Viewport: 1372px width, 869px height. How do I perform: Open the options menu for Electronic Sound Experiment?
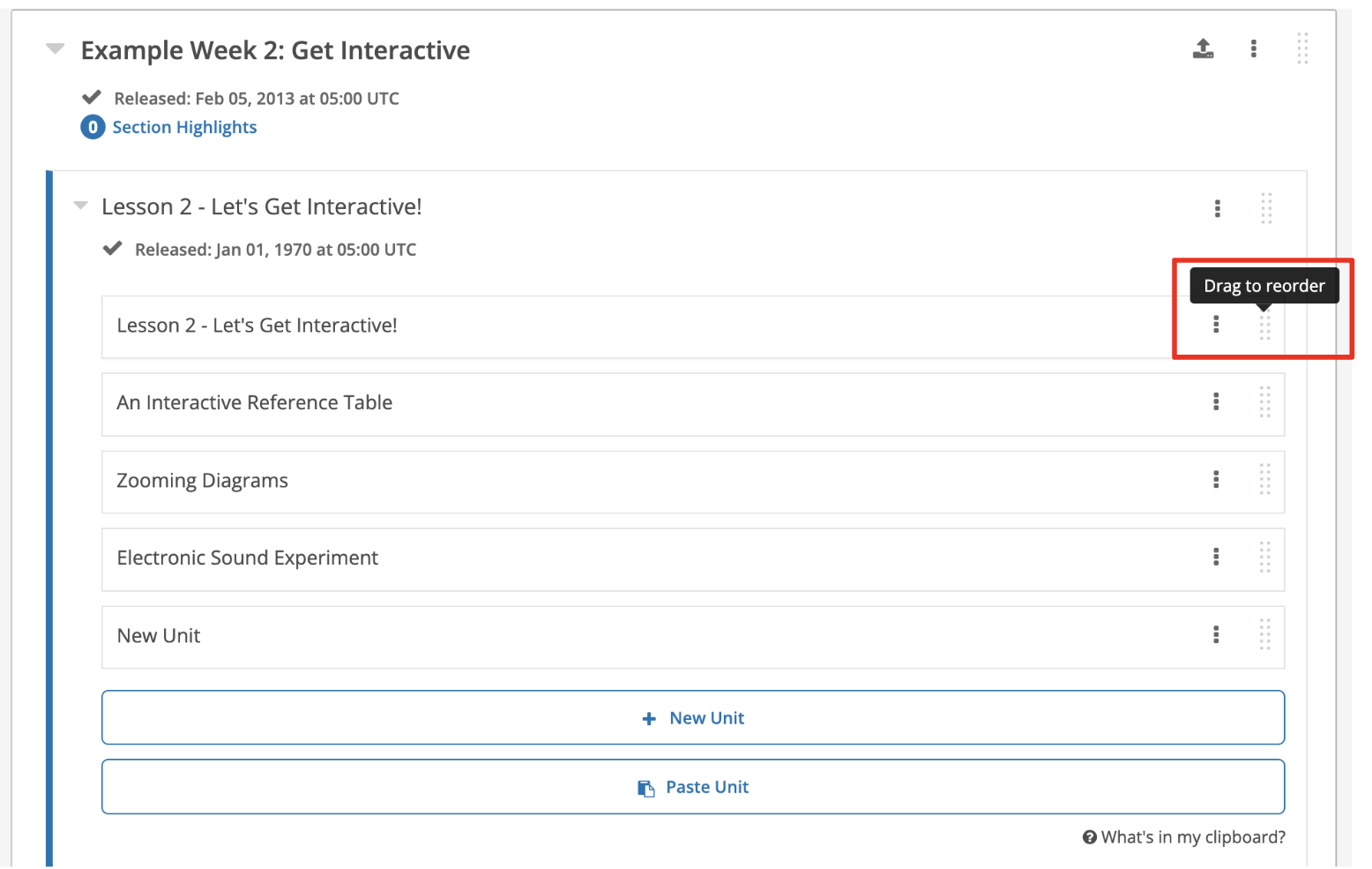1216,558
